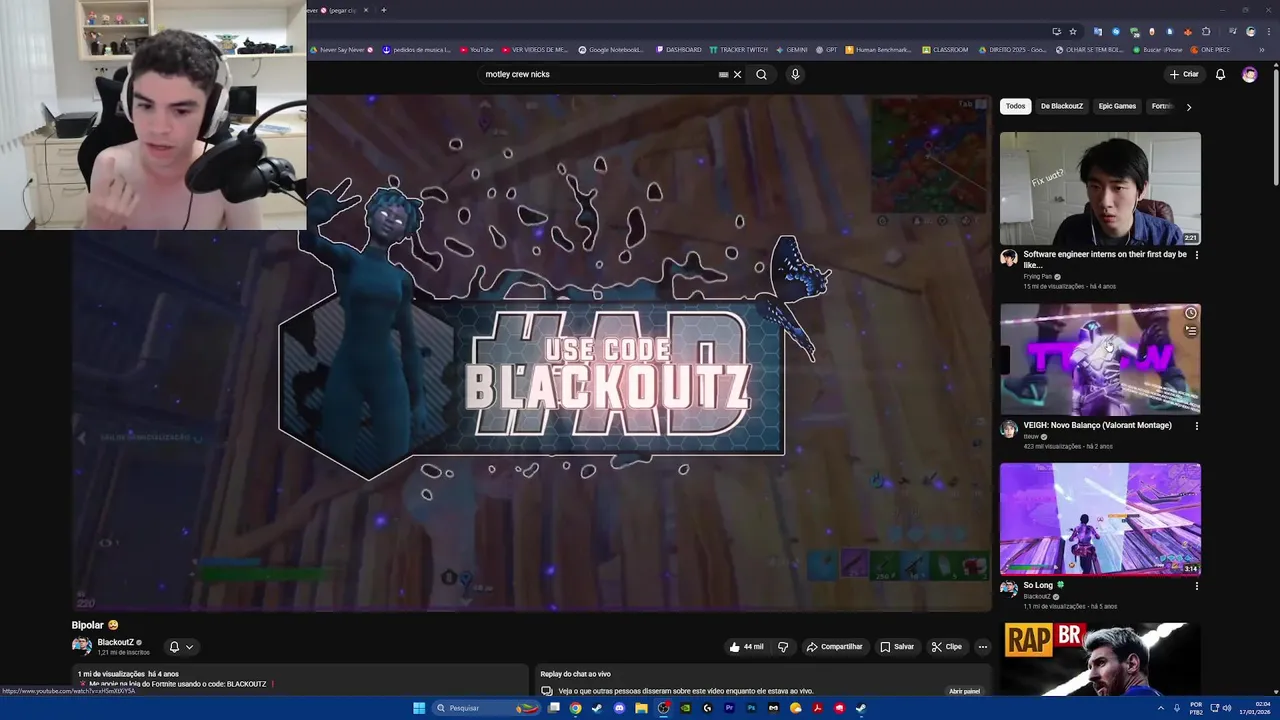1280x720 pixels.
Task: Add VEIGH video to queue
Action: click(x=1191, y=331)
